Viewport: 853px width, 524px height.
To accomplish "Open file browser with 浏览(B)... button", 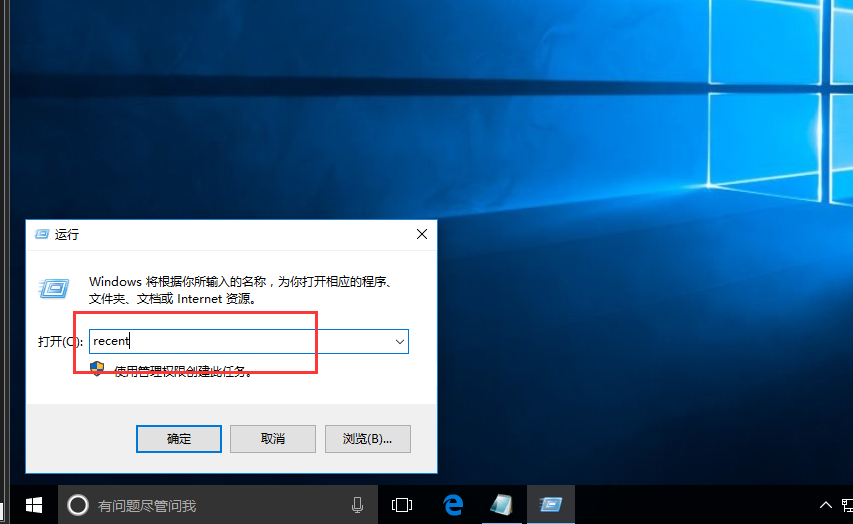I will [367, 439].
